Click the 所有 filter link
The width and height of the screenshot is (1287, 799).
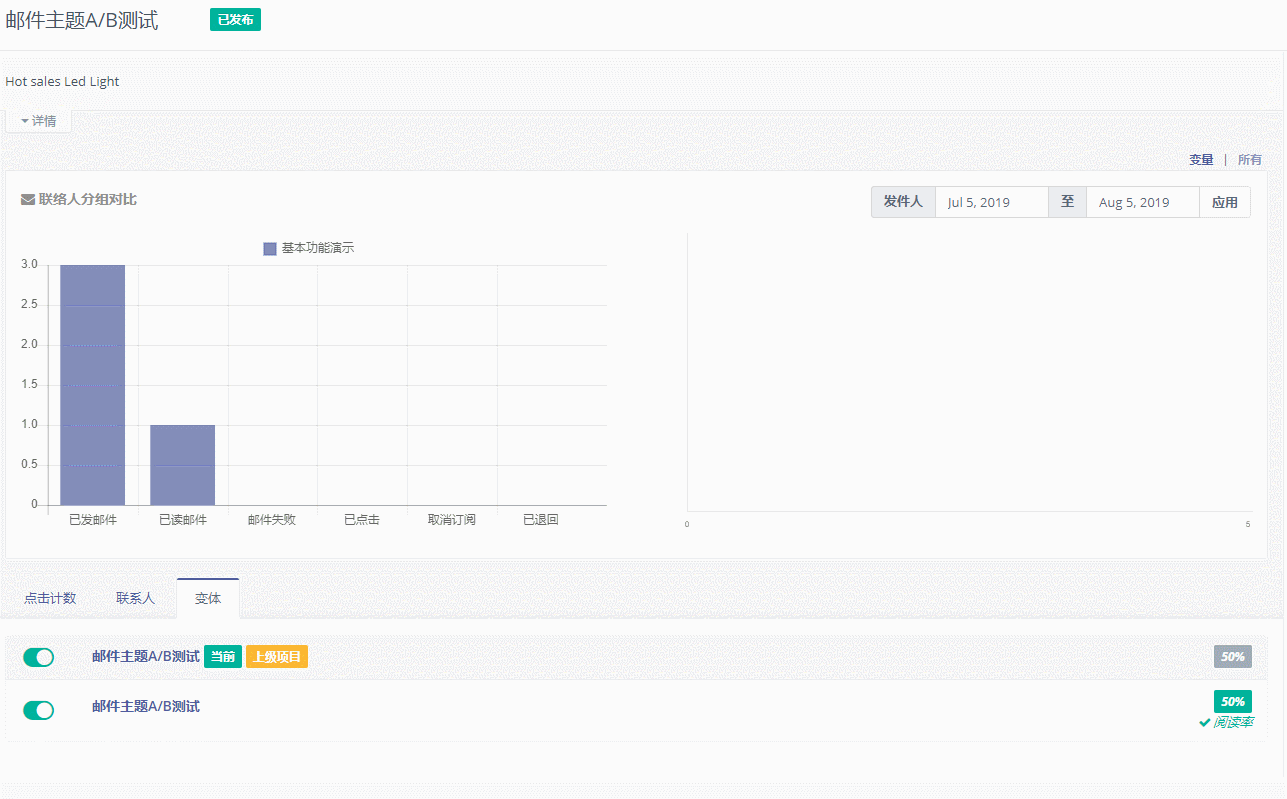(x=1249, y=160)
